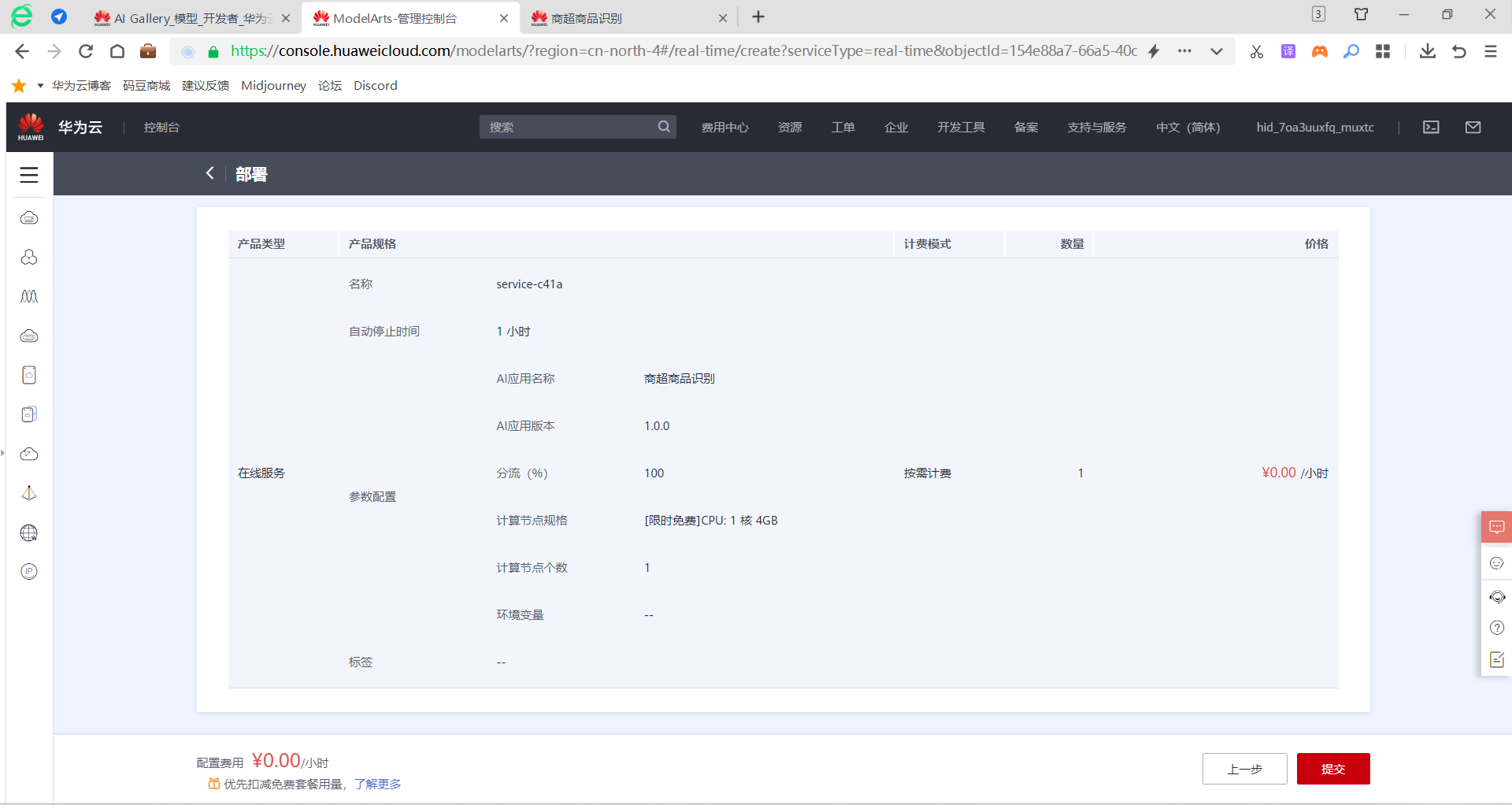Open the browser downloads icon

point(1427,51)
